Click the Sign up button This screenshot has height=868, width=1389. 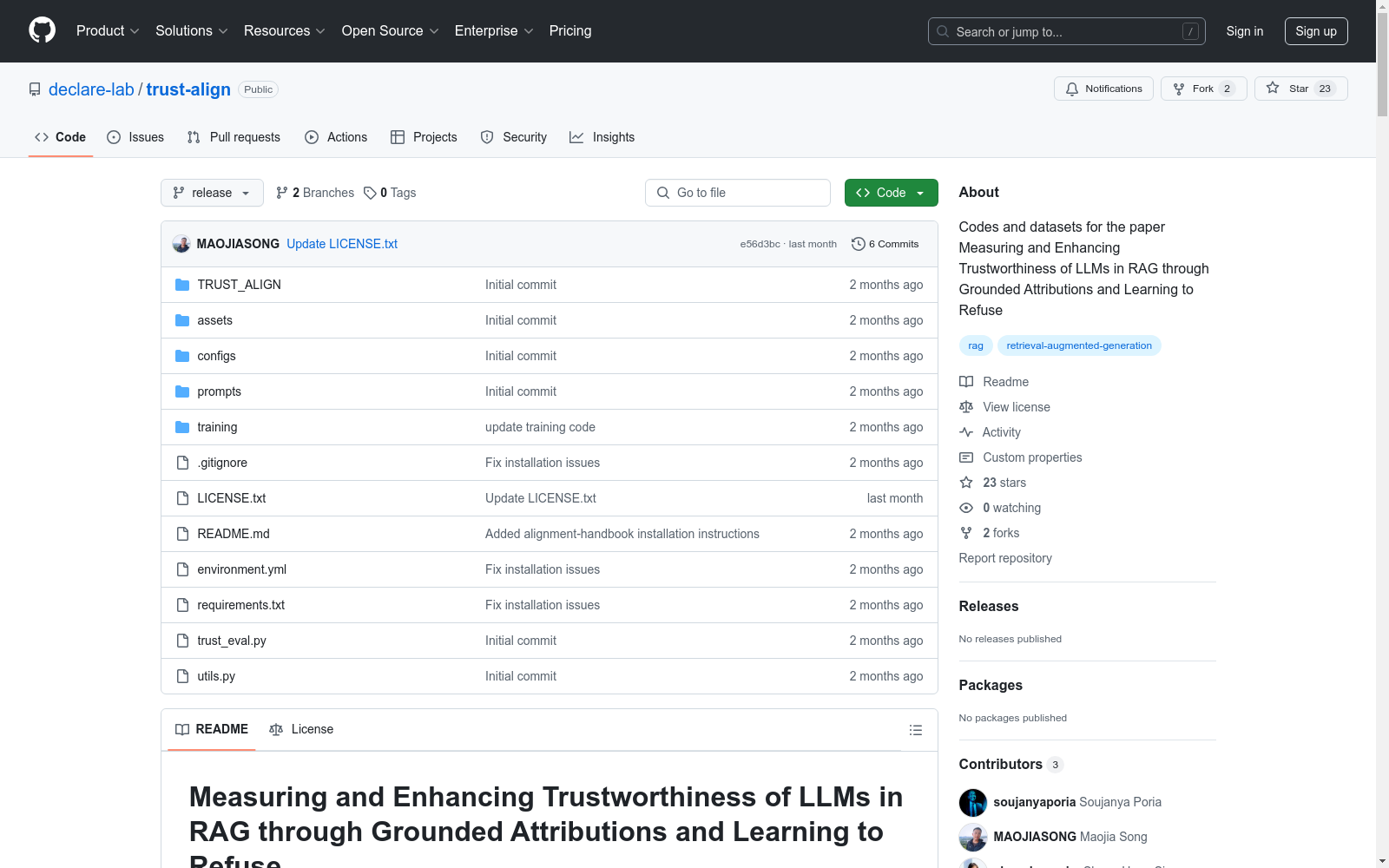click(x=1316, y=31)
